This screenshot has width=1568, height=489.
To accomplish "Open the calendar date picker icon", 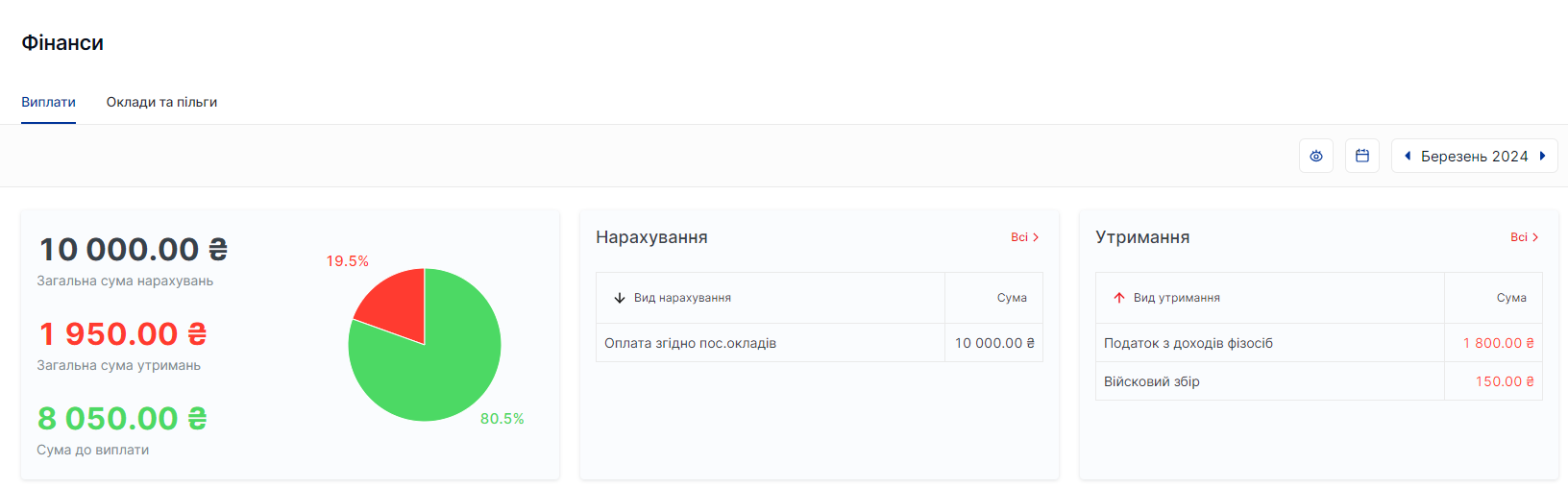I will [x=1361, y=156].
